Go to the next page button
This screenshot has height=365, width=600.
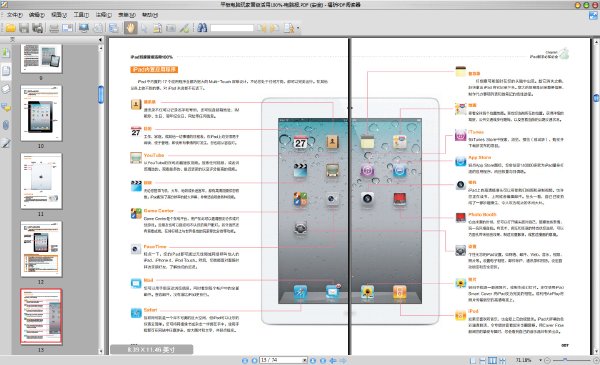click(313, 360)
